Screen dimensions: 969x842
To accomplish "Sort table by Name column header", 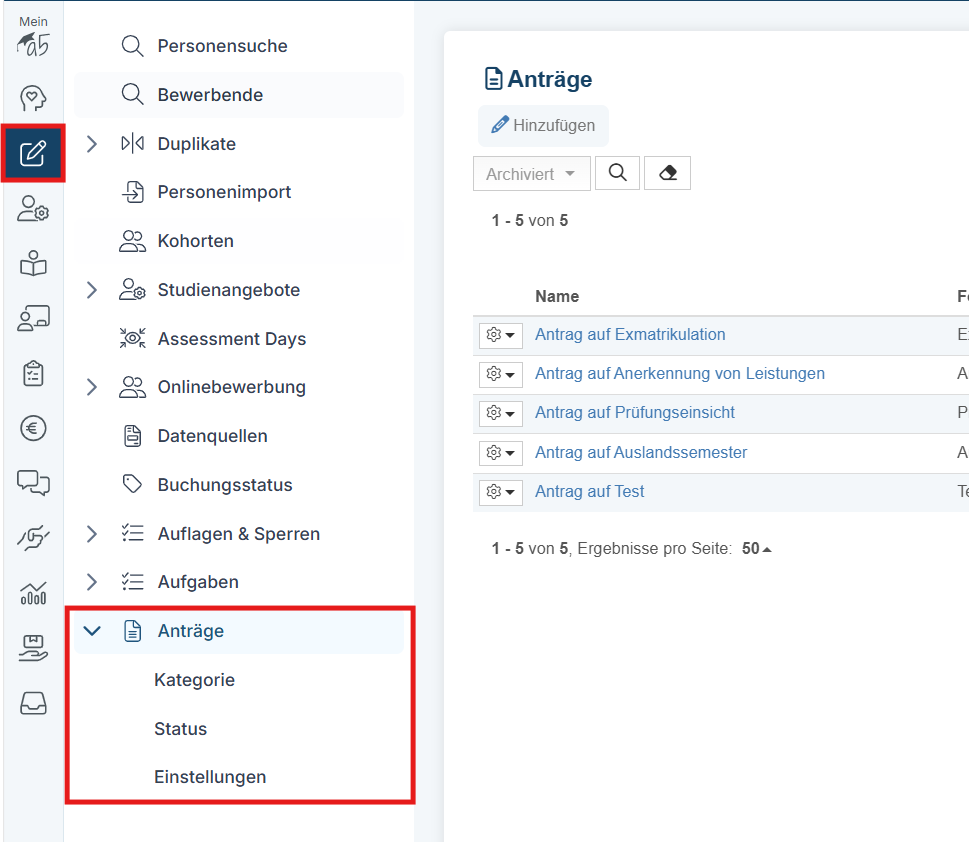I will tap(557, 296).
